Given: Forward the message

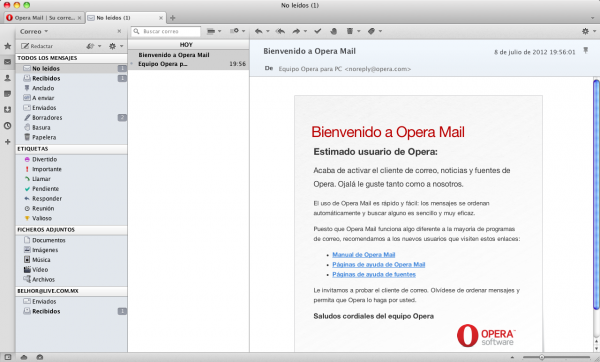Looking at the screenshot, I should 296,31.
